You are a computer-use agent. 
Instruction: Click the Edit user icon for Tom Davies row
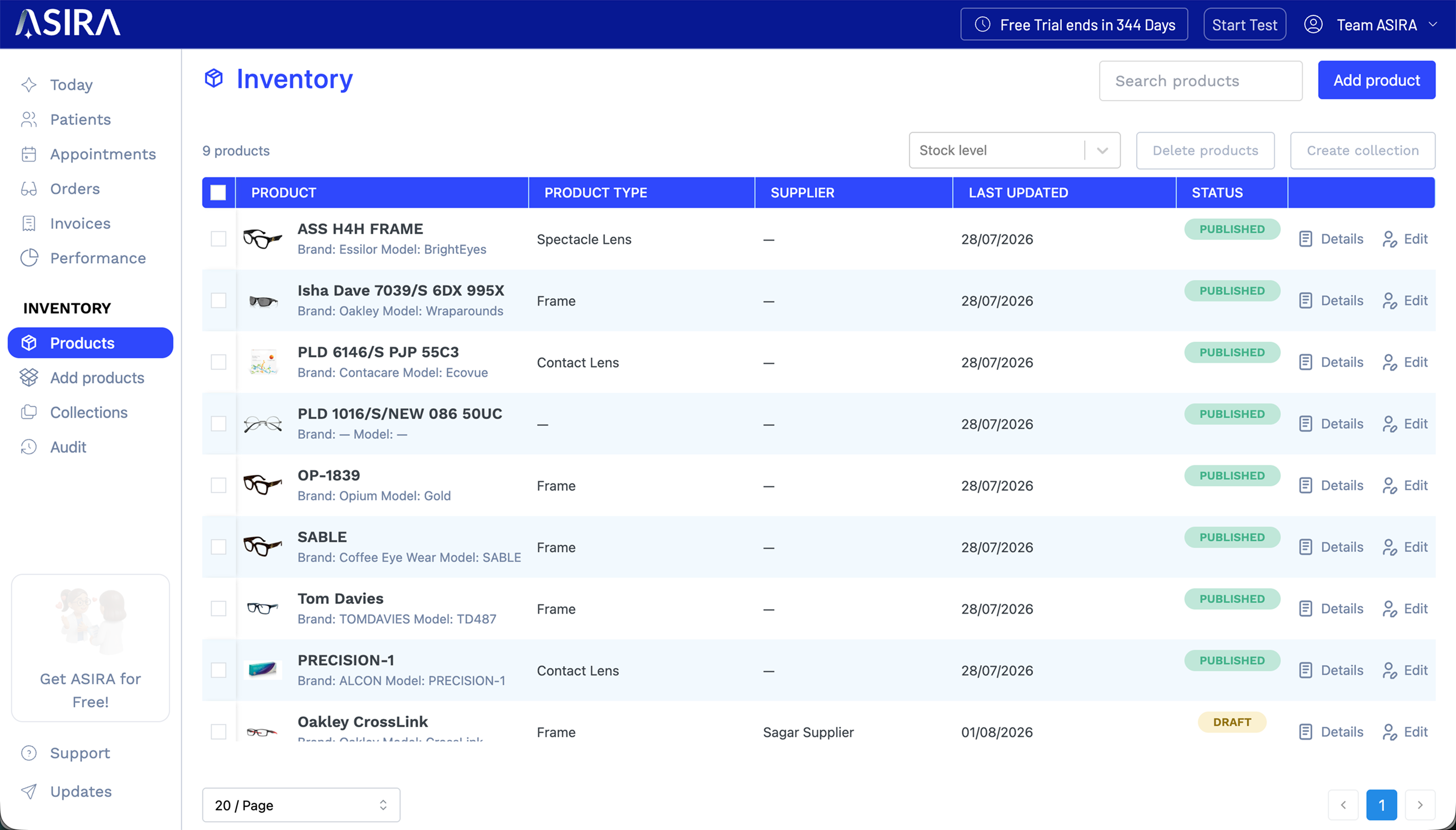[1390, 608]
